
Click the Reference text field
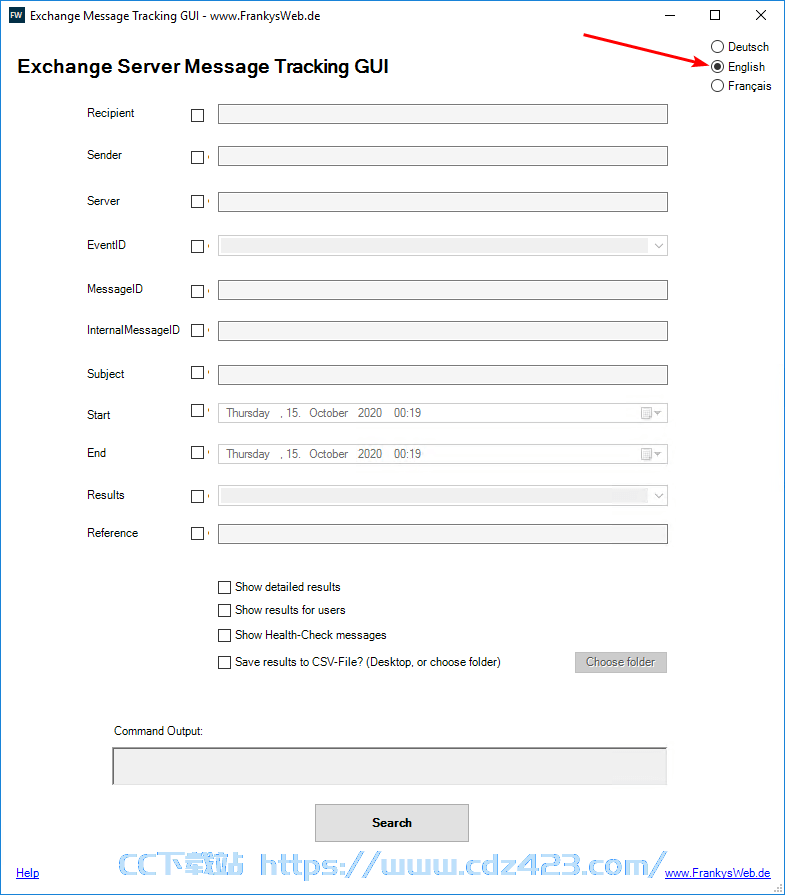(x=442, y=534)
